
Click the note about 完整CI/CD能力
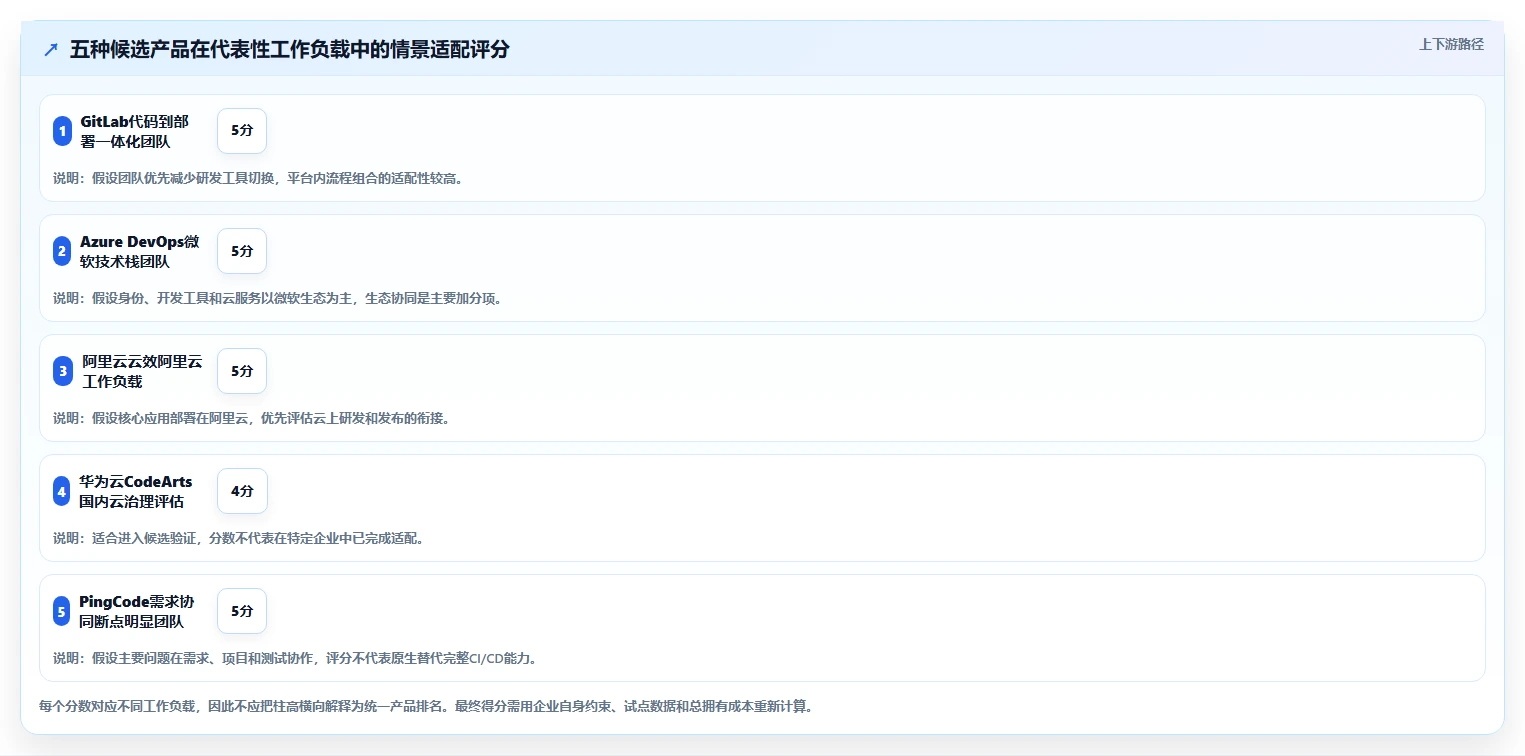[295, 658]
